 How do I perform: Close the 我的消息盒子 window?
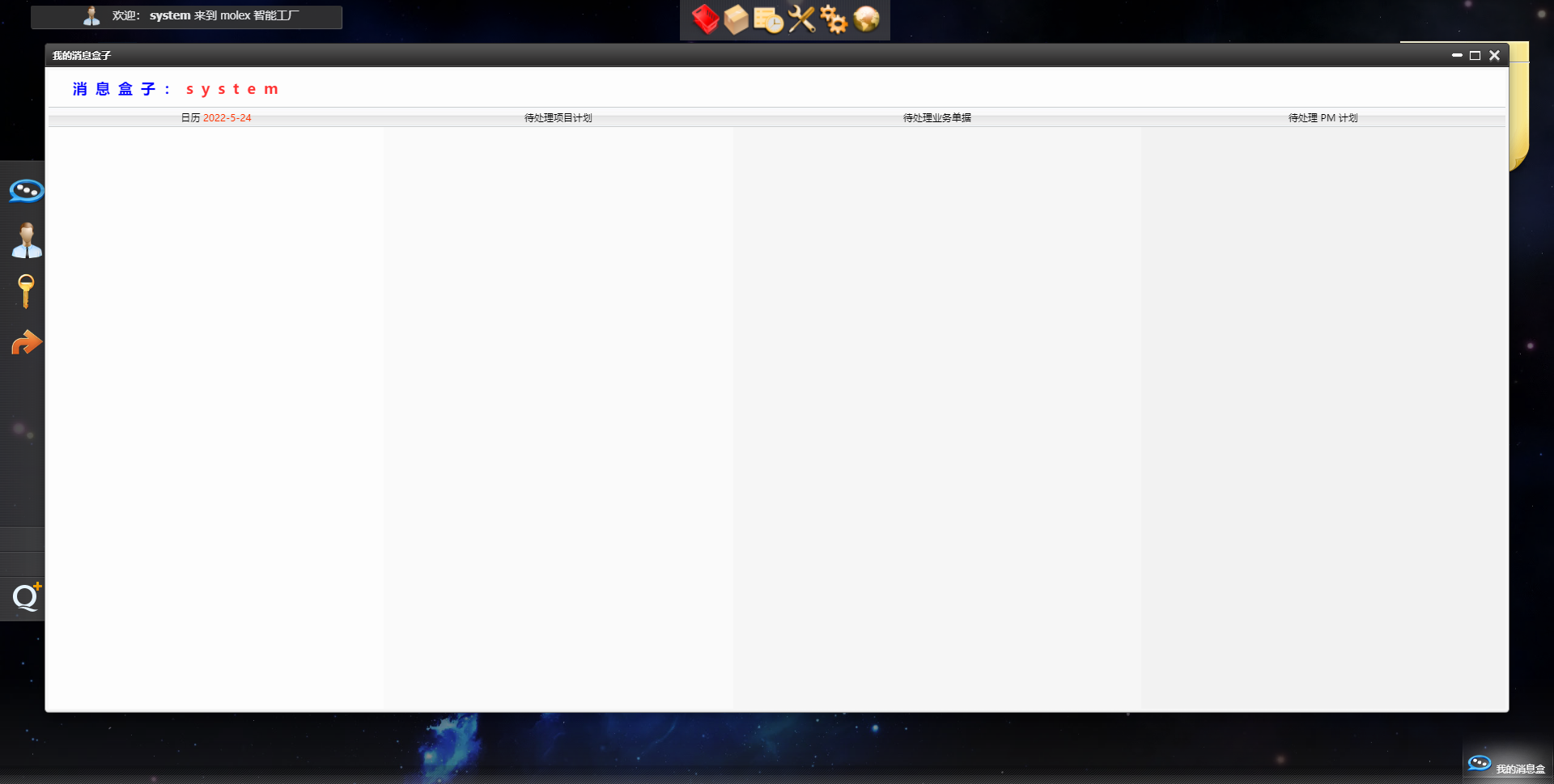click(x=1494, y=56)
